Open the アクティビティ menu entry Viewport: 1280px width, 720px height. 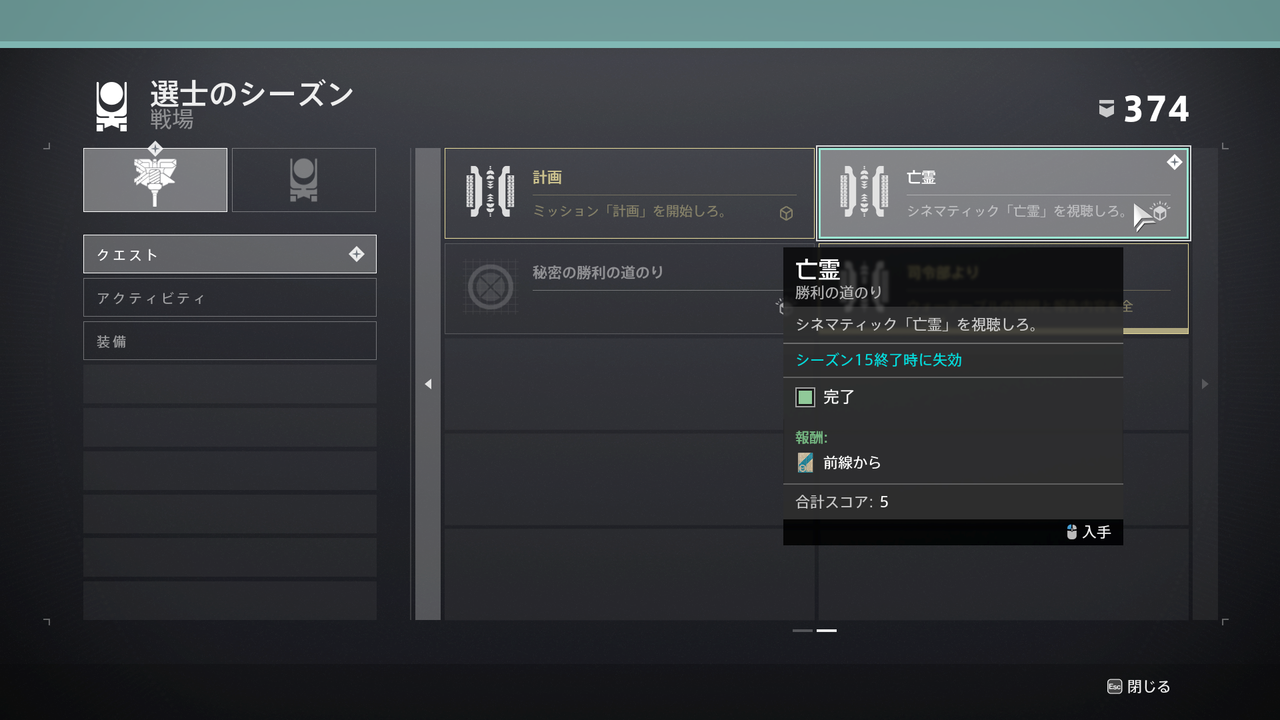230,297
